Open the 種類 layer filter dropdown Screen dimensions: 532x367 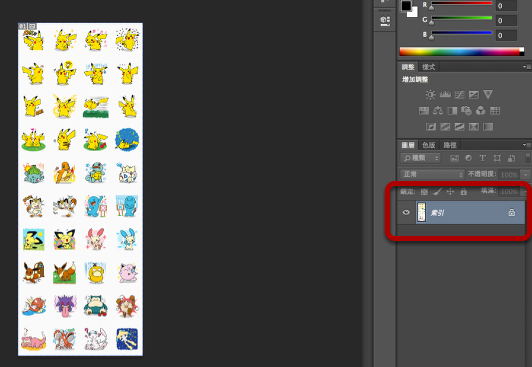[x=421, y=158]
